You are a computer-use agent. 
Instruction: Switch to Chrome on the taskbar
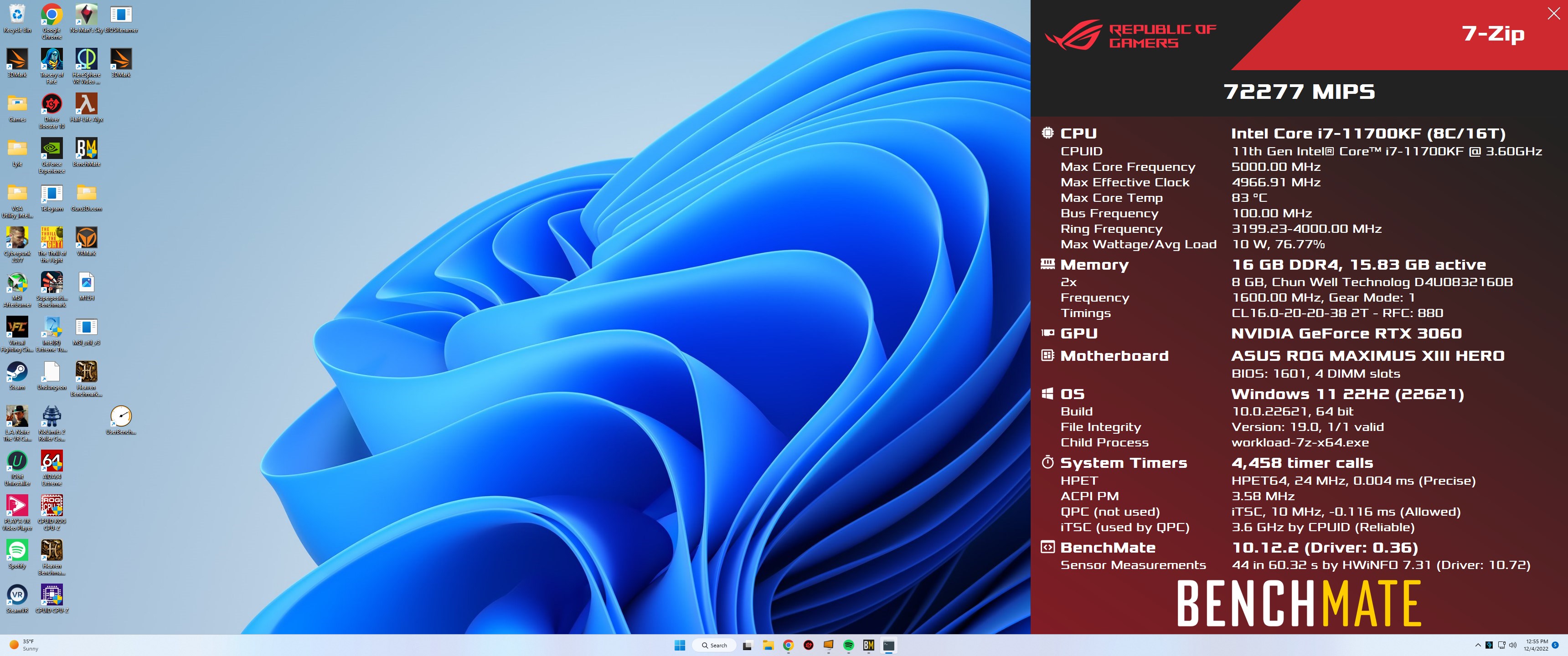coord(788,645)
